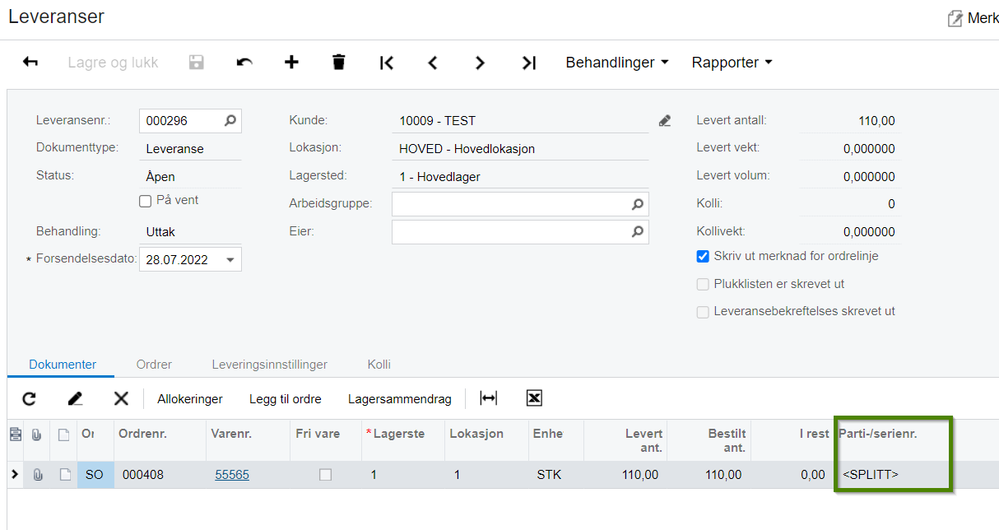Go to next record arrow

pyautogui.click(x=480, y=62)
